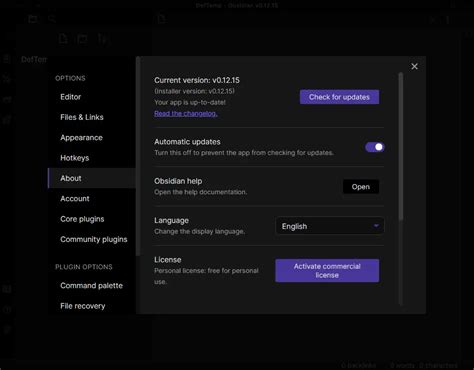The height and width of the screenshot is (370, 474).
Task: Click the License setting label
Action: (168, 260)
